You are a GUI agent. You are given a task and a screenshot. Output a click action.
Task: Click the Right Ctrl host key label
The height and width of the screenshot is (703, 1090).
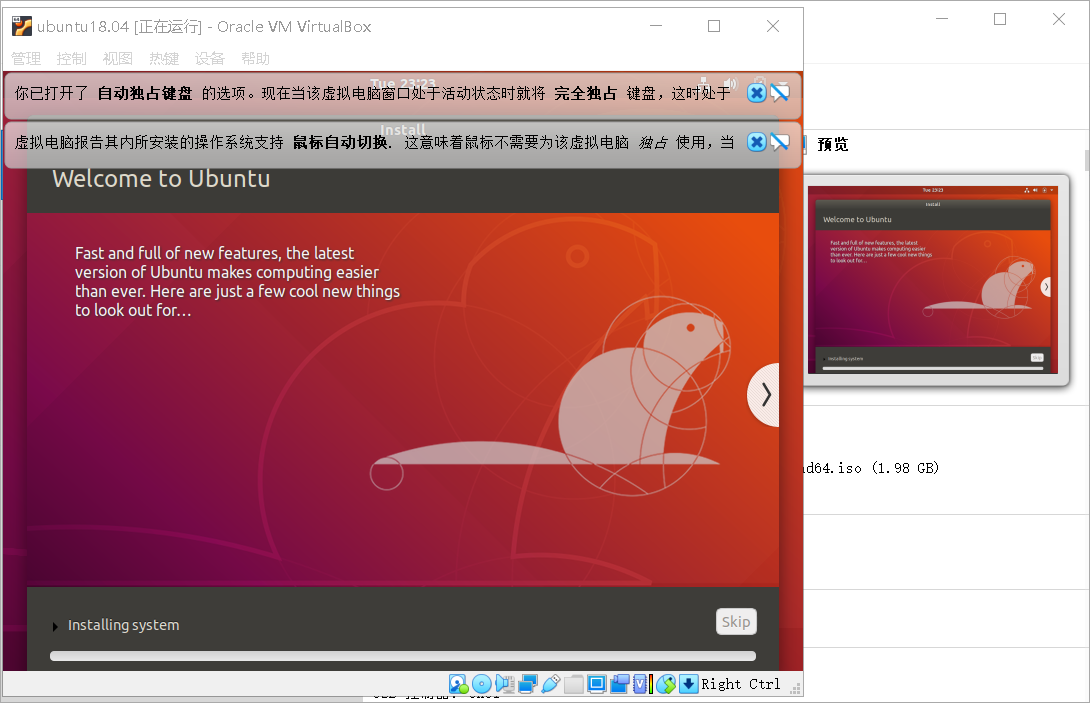[x=740, y=684]
